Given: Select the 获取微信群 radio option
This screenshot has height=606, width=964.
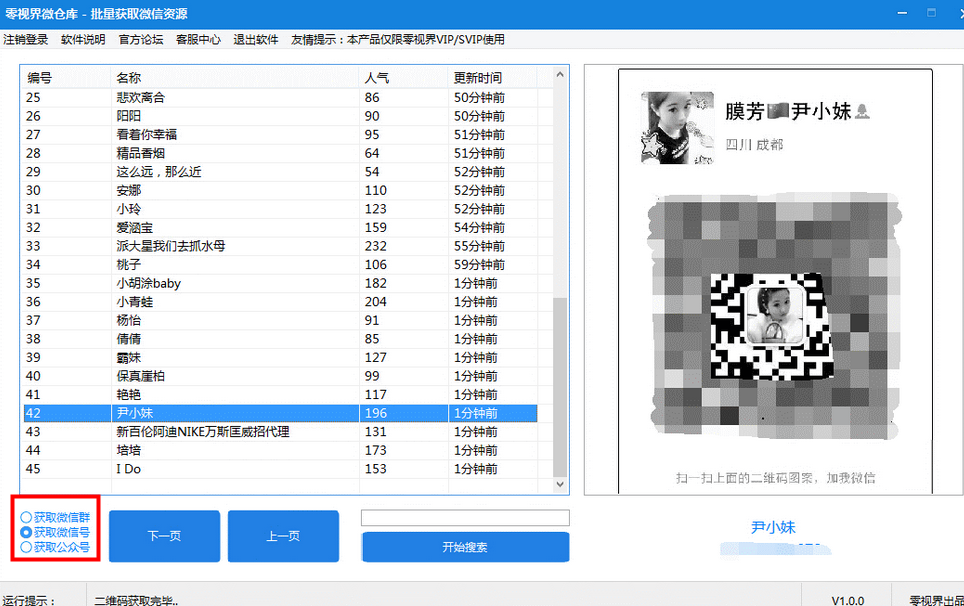Looking at the screenshot, I should [x=55, y=517].
